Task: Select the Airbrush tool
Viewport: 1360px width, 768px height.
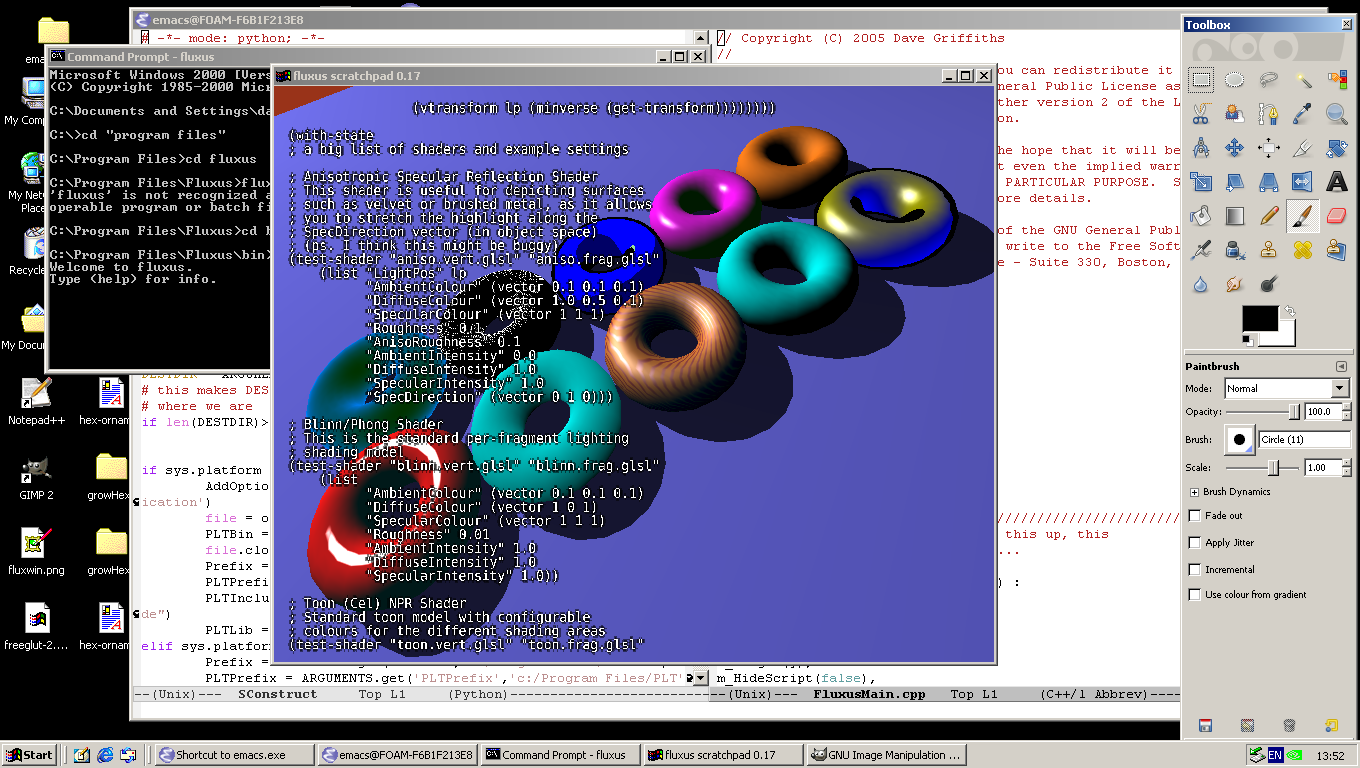Action: pyautogui.click(x=1201, y=250)
